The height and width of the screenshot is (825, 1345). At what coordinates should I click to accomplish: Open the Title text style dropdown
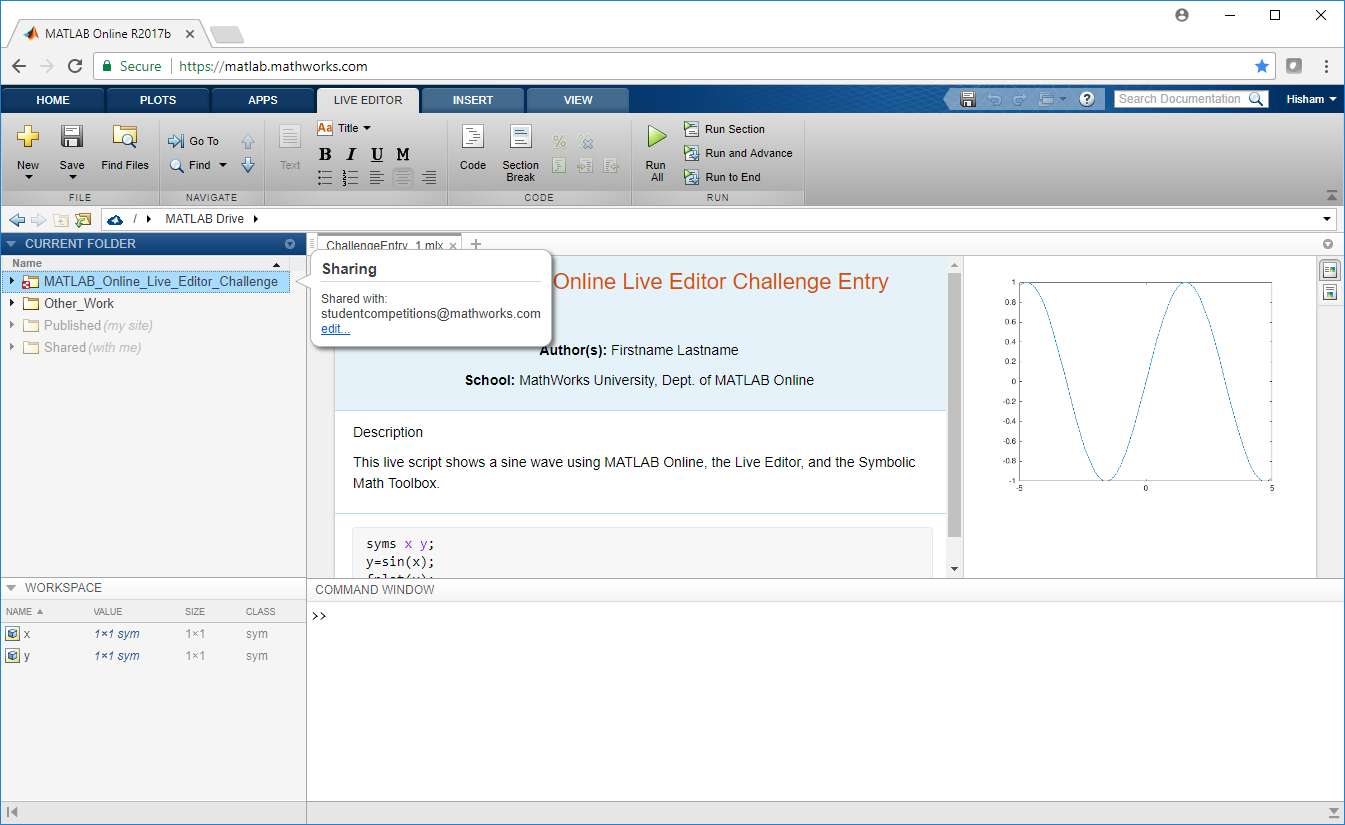[x=344, y=128]
